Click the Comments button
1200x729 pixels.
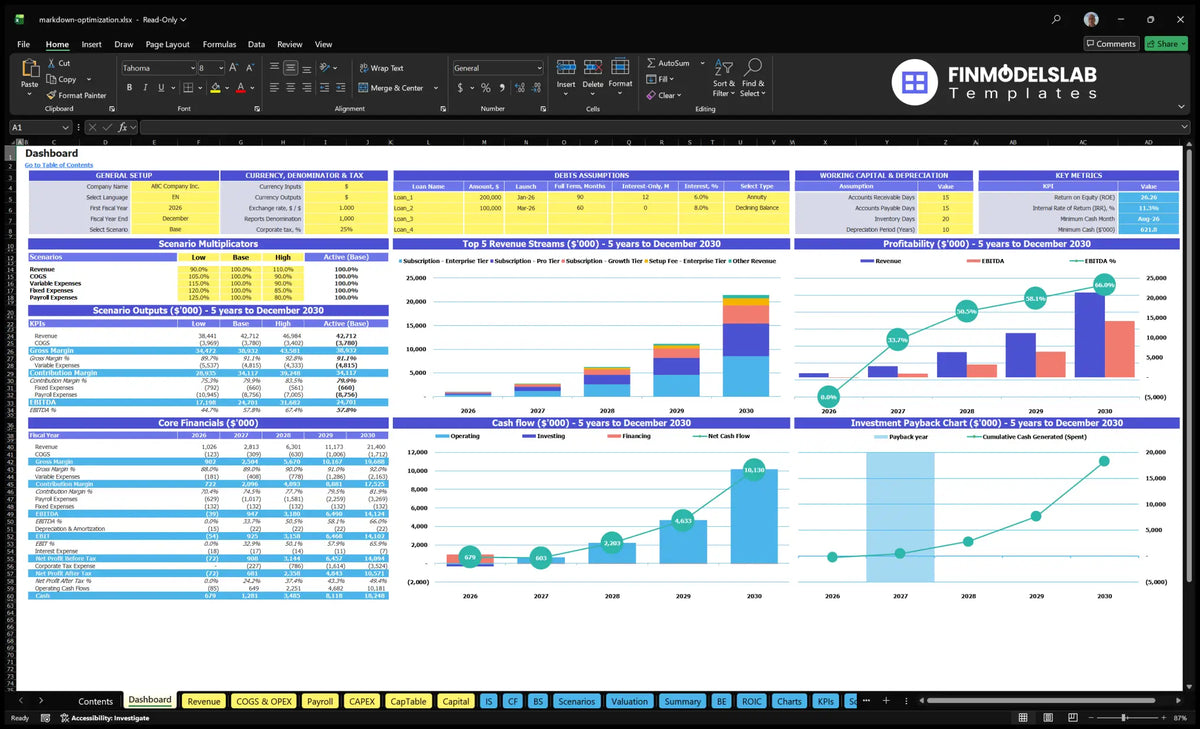pos(1110,44)
